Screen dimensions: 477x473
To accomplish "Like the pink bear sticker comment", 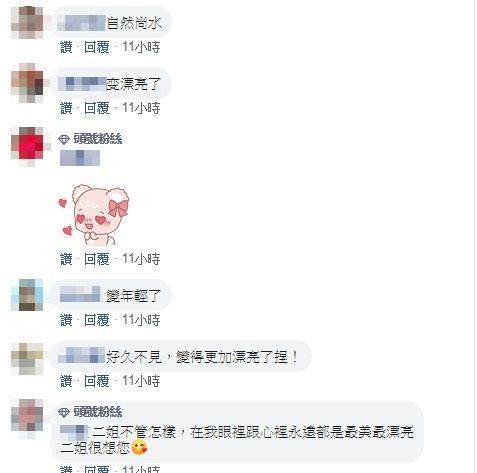I will click(x=66, y=259).
